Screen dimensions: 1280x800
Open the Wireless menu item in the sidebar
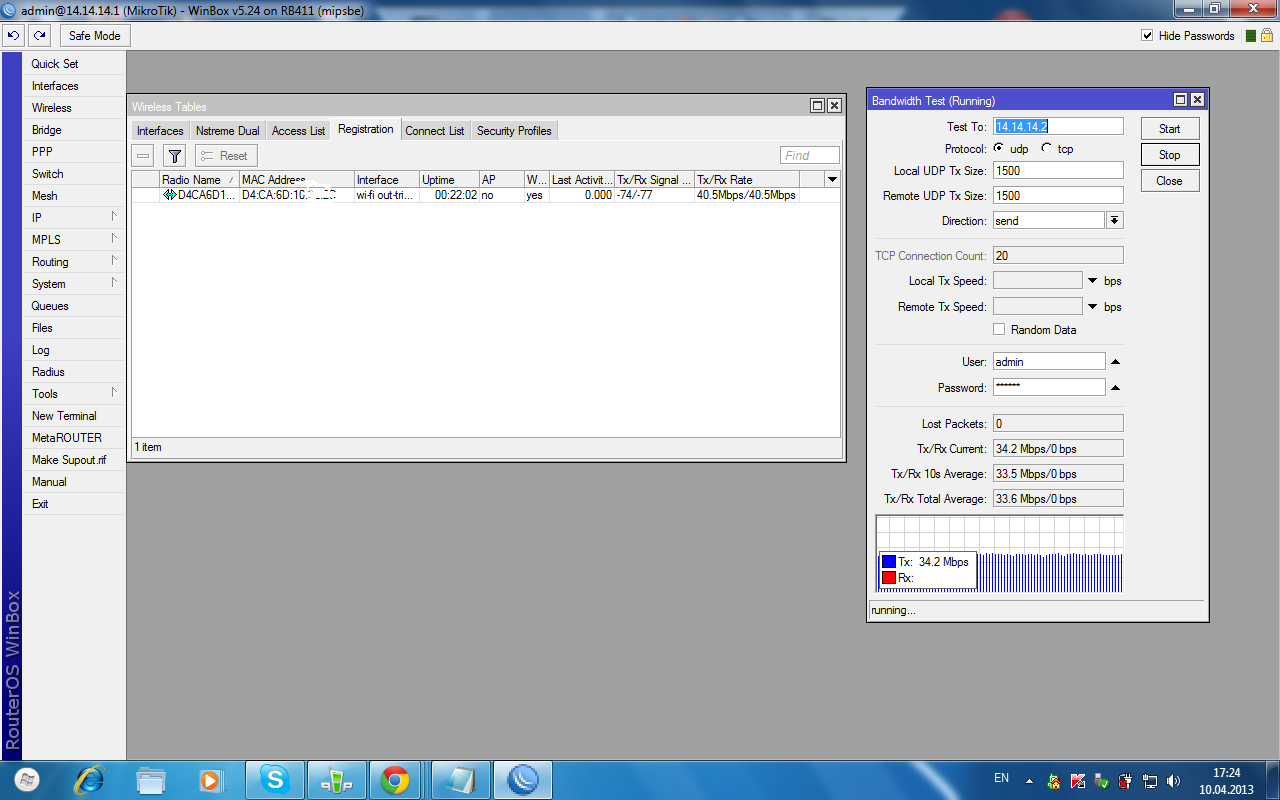(x=74, y=108)
